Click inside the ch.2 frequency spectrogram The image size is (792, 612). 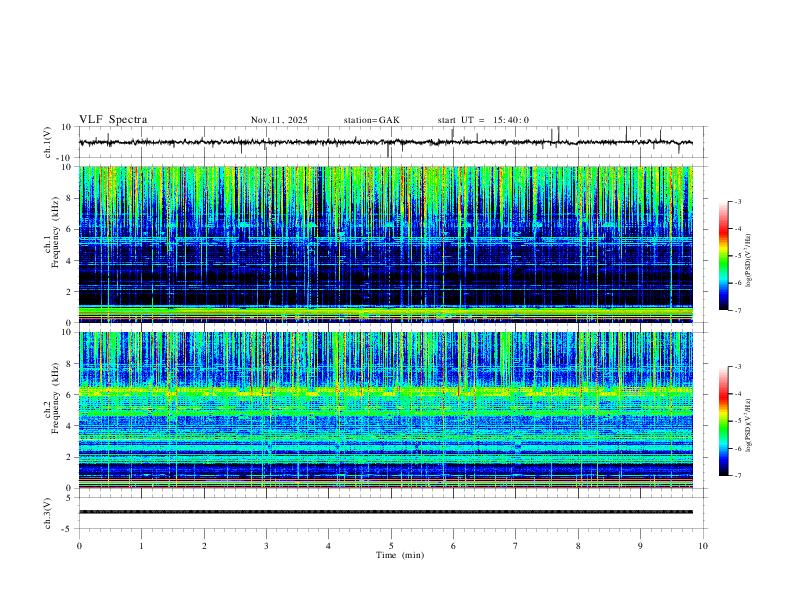point(385,410)
